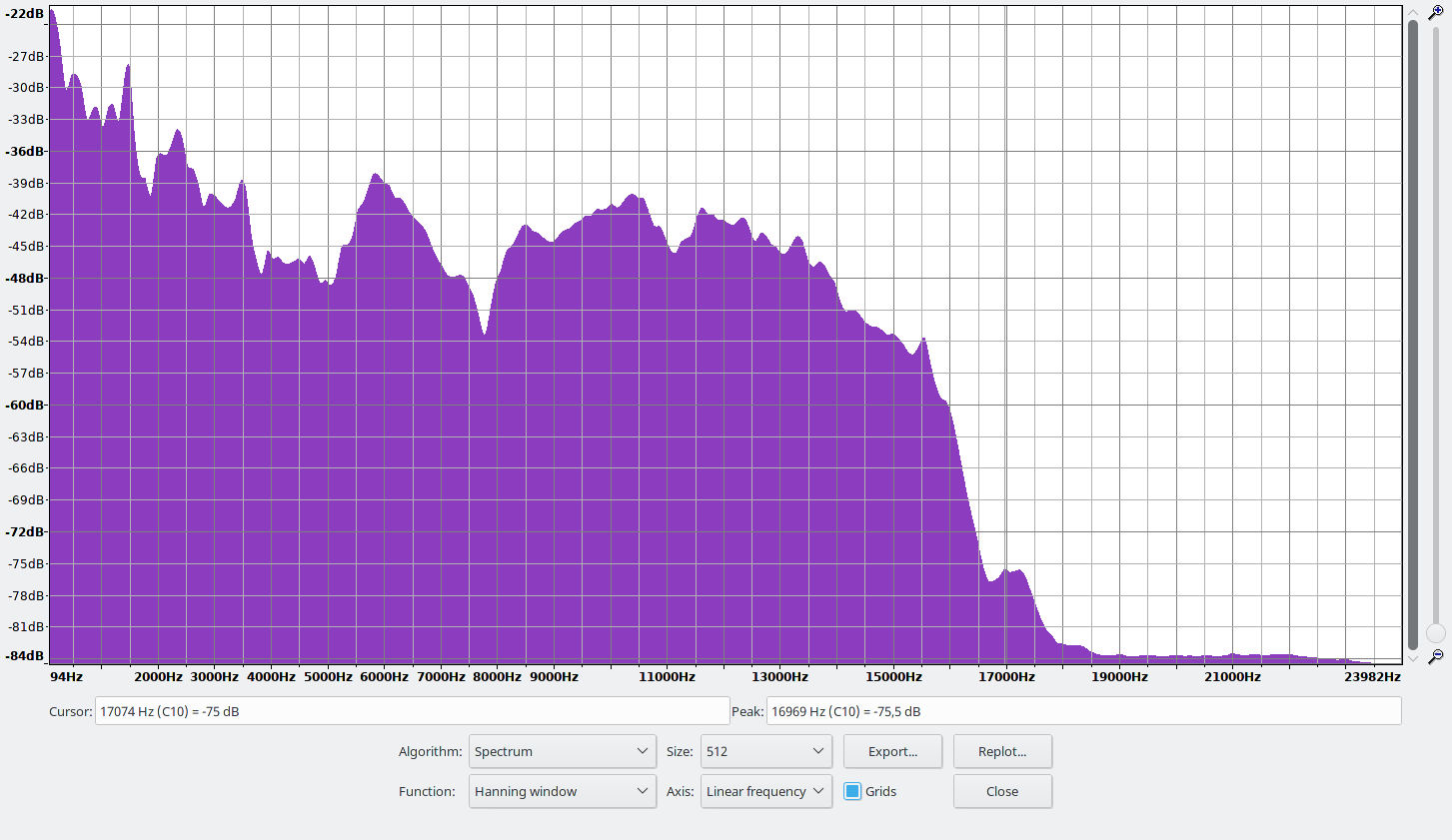Click the 11000Hz axis label

668,676
